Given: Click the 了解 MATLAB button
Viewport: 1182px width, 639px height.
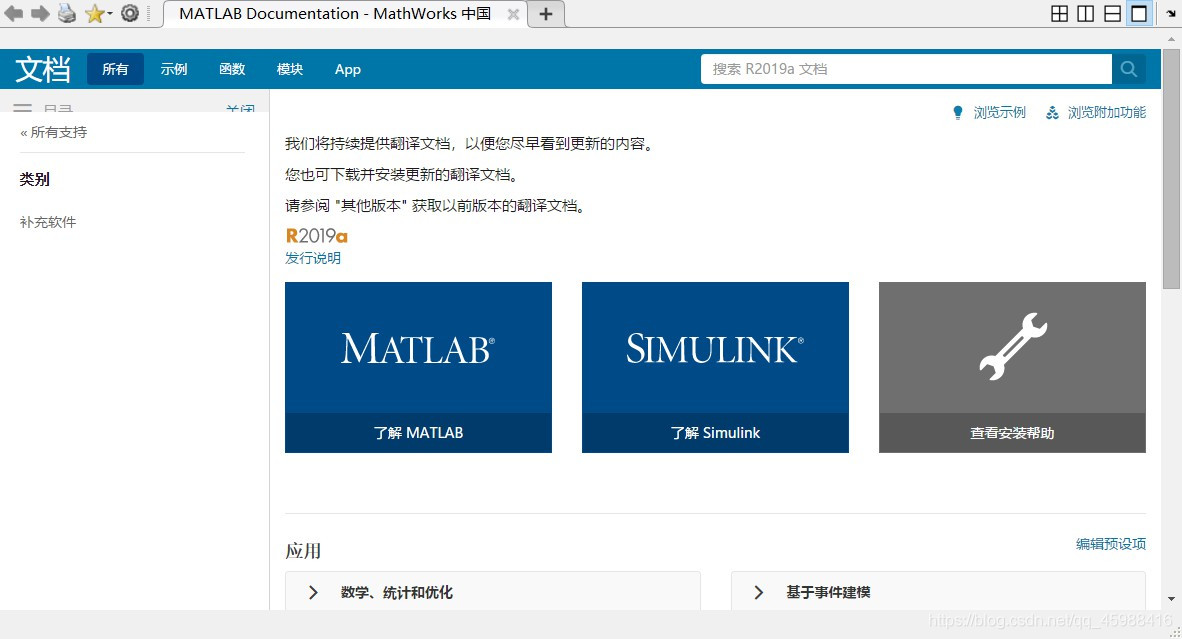Looking at the screenshot, I should 418,433.
